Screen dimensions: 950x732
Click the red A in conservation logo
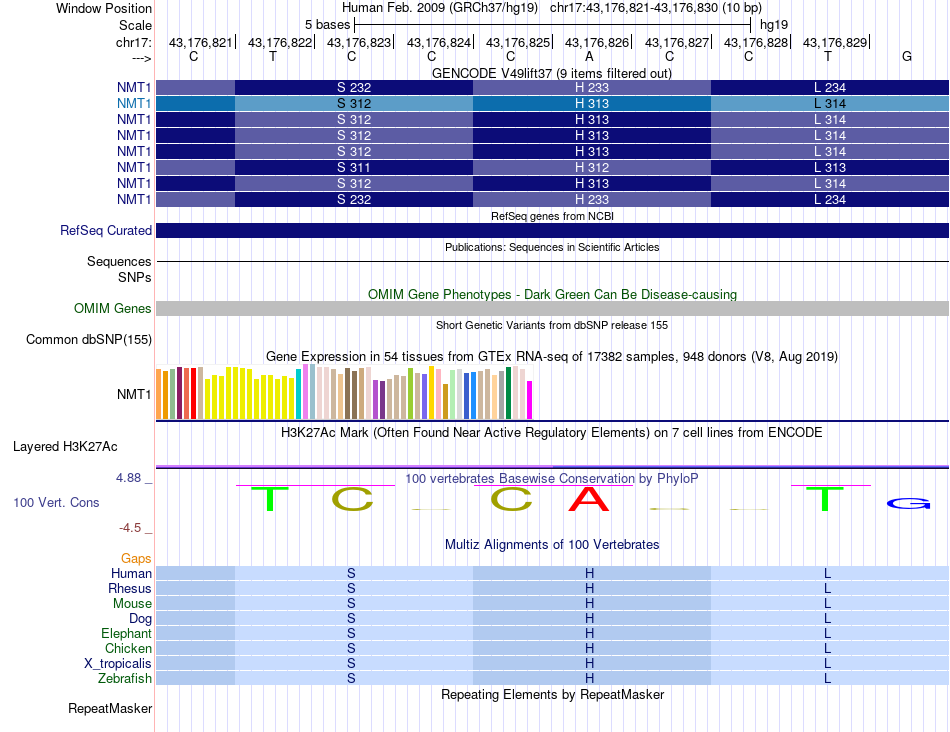click(589, 499)
